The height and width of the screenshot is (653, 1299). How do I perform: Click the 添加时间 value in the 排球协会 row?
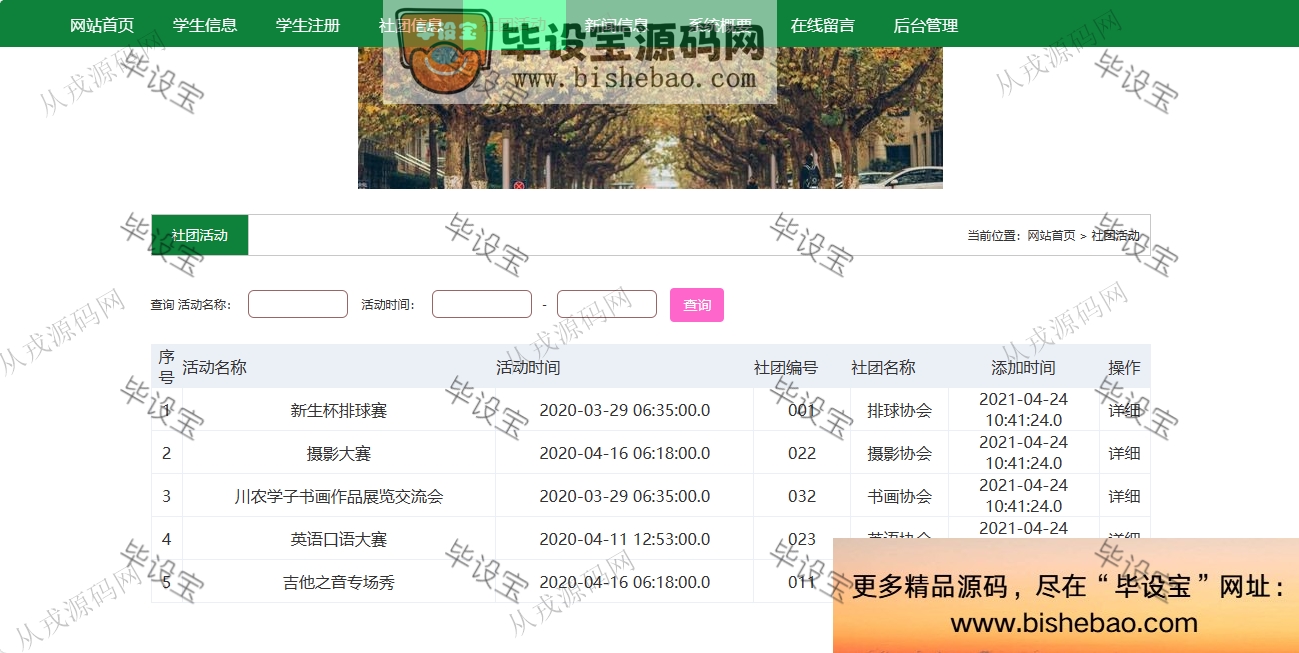(1024, 410)
